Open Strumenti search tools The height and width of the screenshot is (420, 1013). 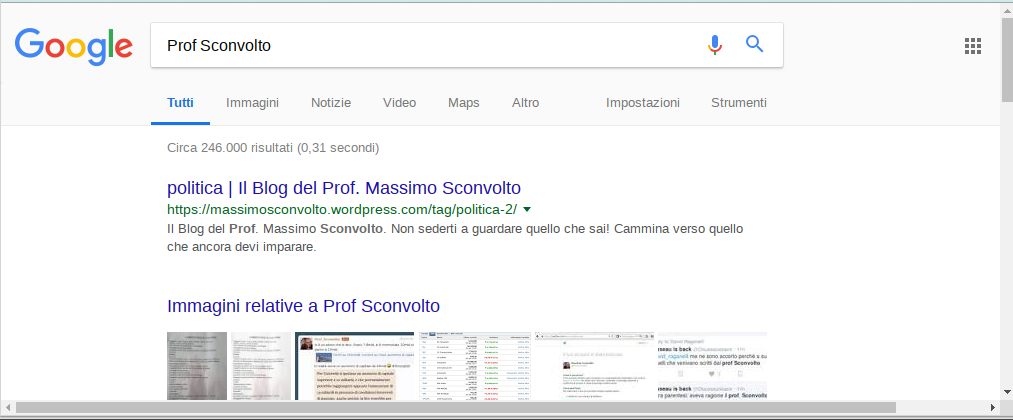[739, 103]
